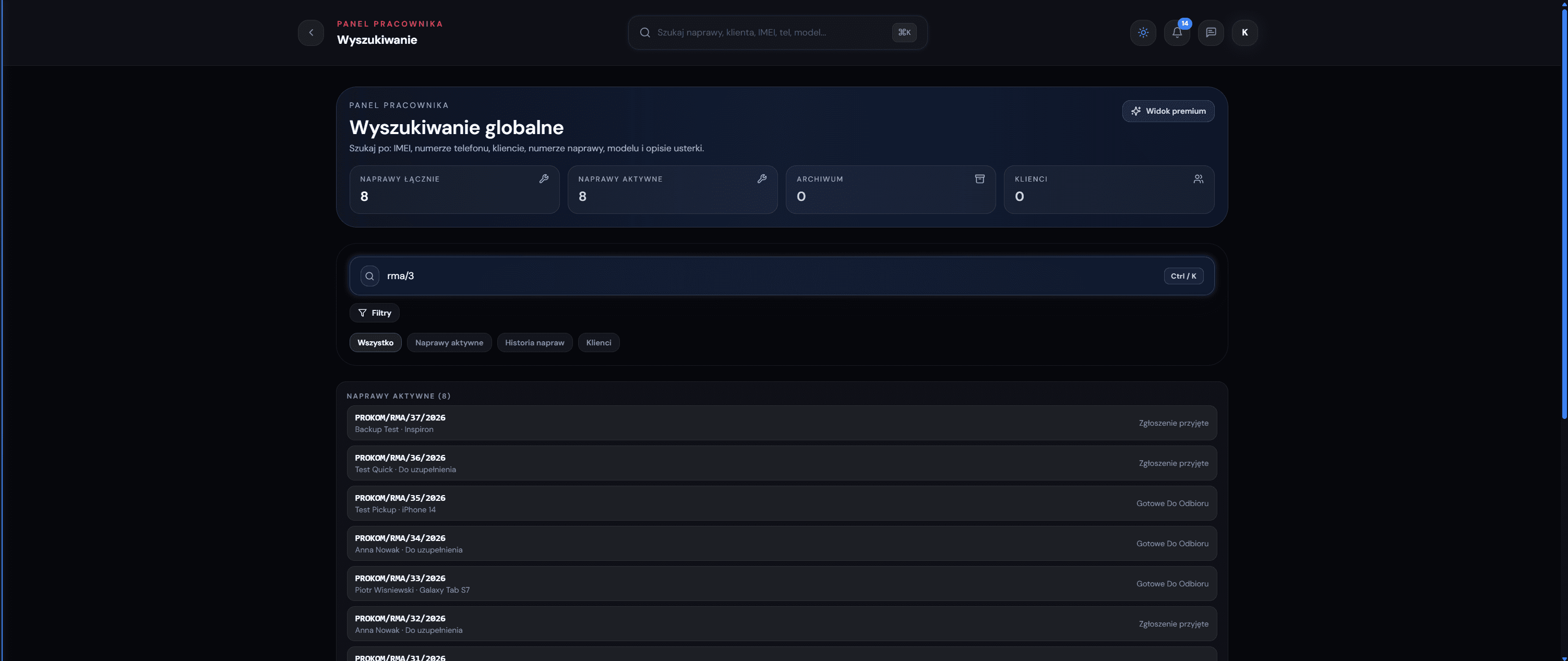Viewport: 1568px width, 661px height.
Task: Open the K user avatar menu
Action: tap(1245, 32)
